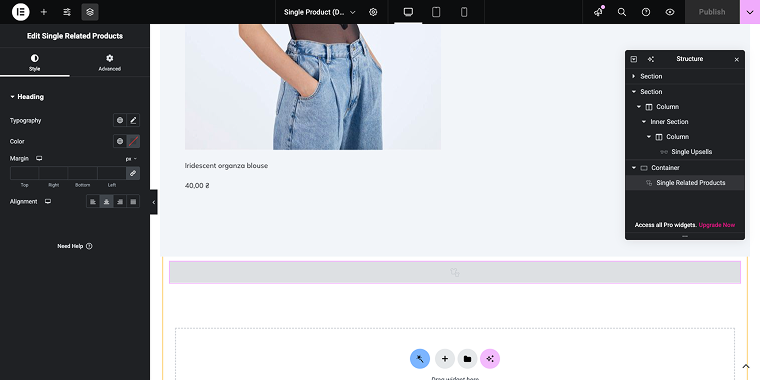Click the Structure panel bottom resize handle
760x380 pixels.
(x=685, y=236)
